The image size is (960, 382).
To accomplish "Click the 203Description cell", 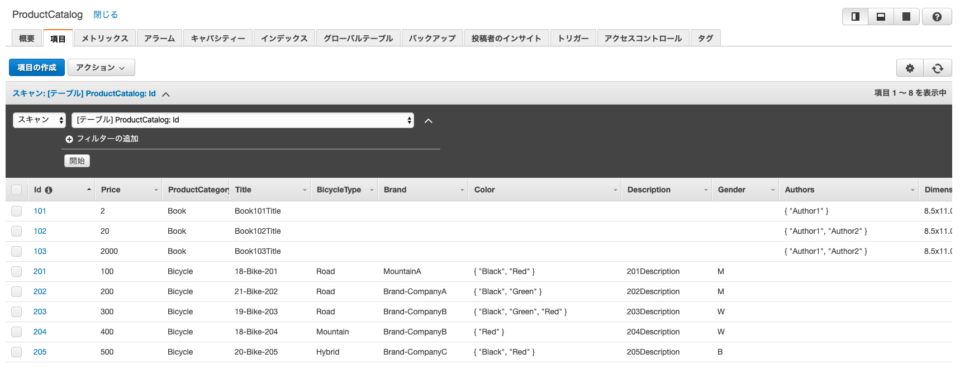I will pos(653,312).
